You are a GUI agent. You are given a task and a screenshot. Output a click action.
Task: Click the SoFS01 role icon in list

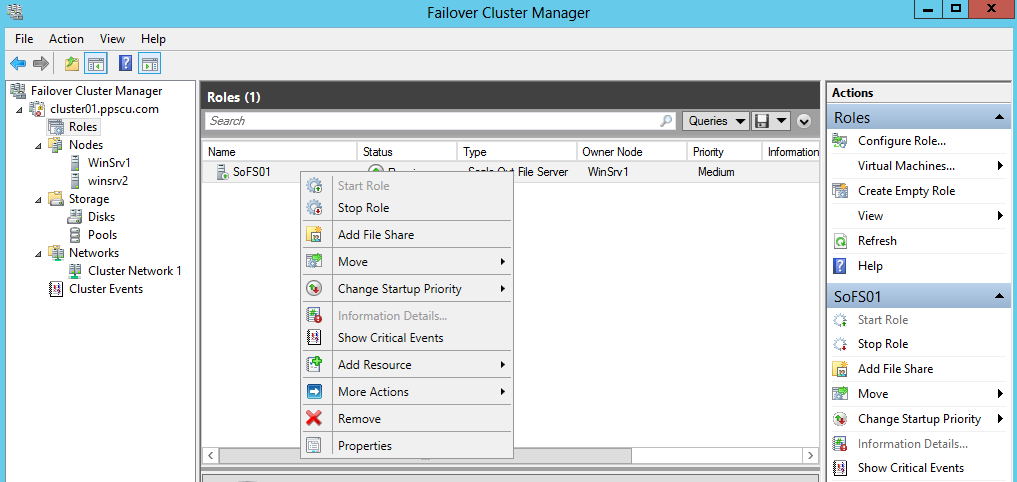[x=222, y=173]
